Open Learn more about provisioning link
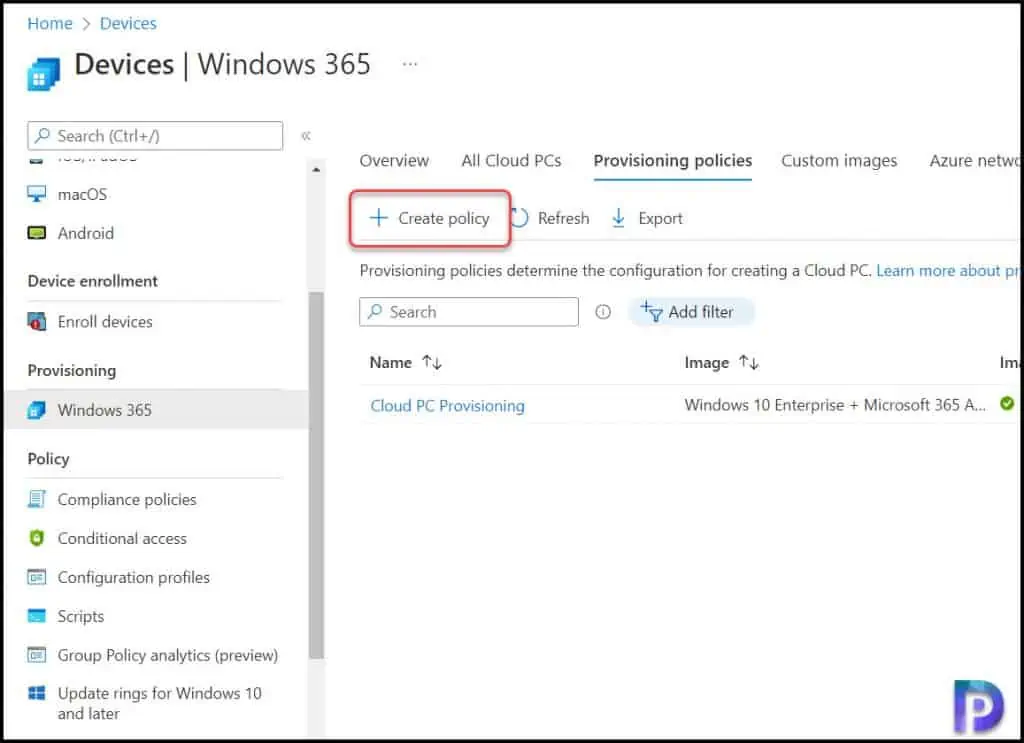The image size is (1024, 743). pyautogui.click(x=947, y=270)
